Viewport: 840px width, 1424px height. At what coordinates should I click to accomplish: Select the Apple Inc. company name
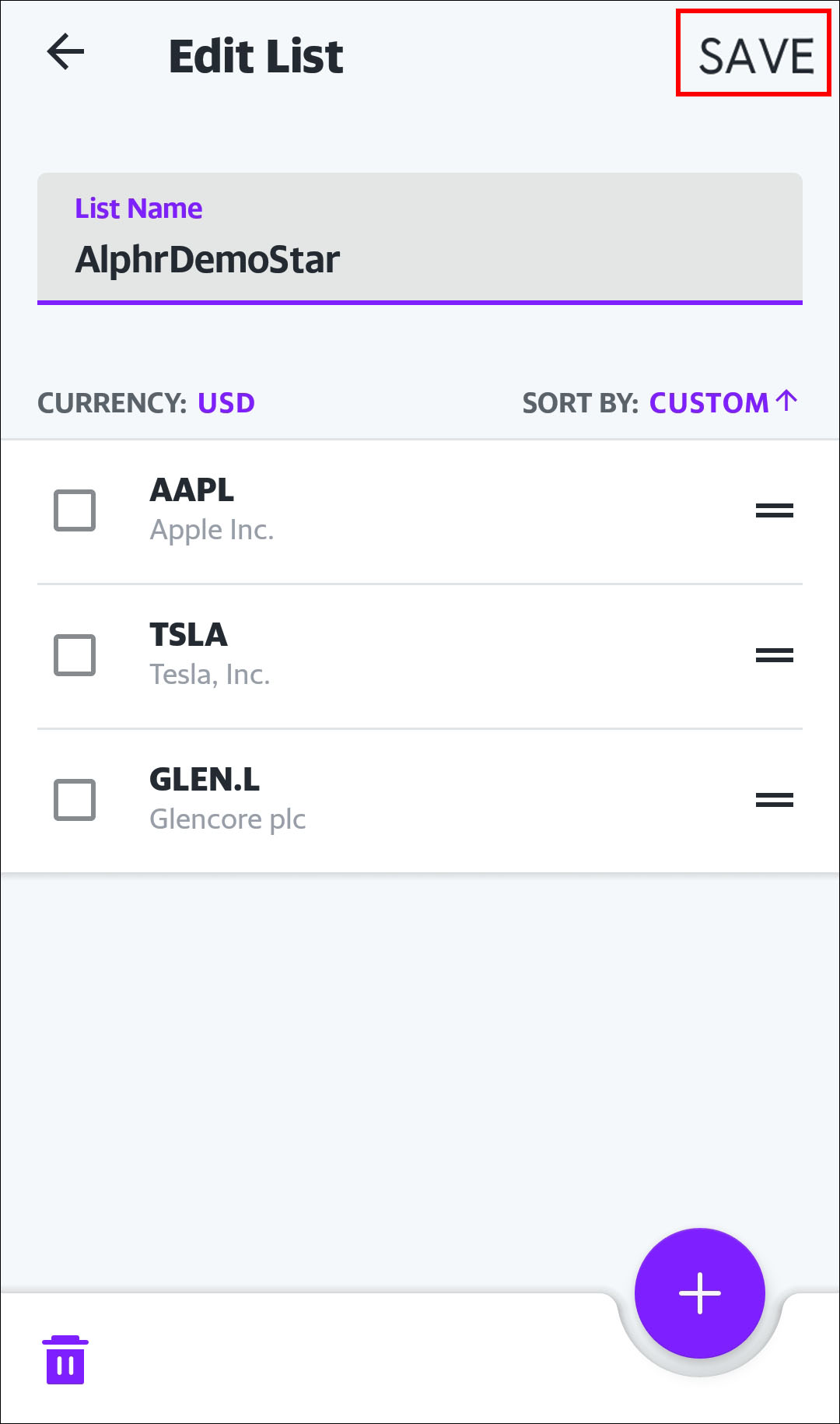212,530
